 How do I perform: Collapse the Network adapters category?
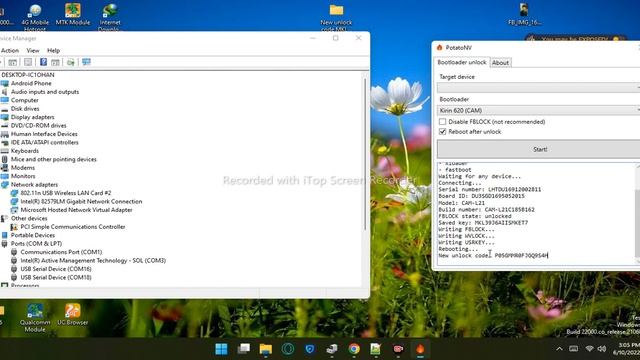coord(34,184)
